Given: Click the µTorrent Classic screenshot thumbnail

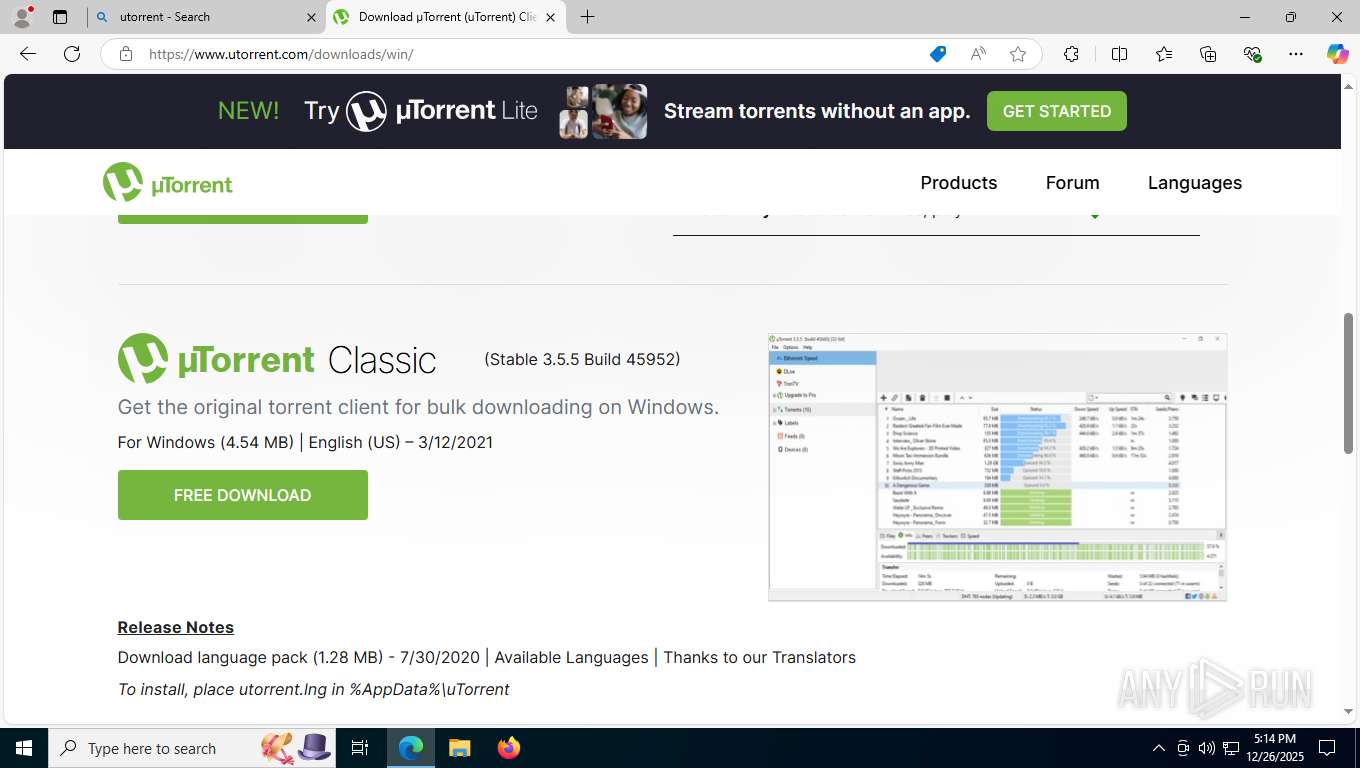Looking at the screenshot, I should (998, 467).
